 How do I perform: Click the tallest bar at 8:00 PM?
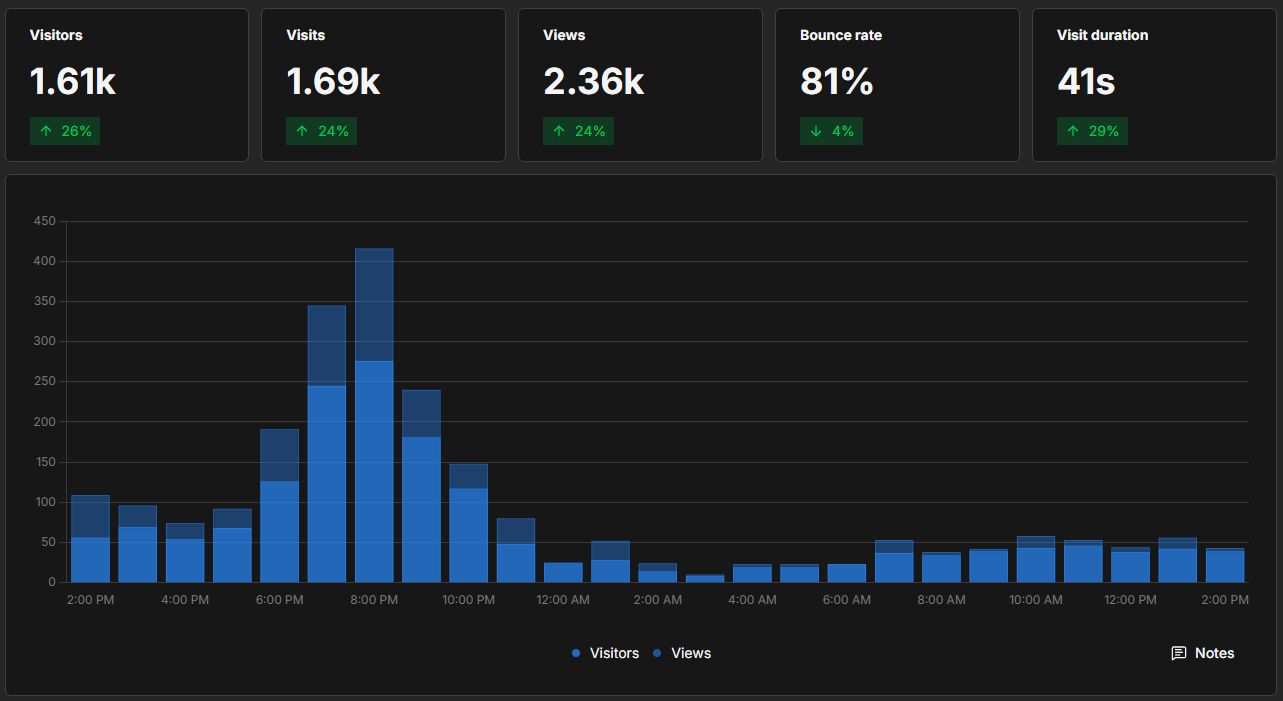coord(374,415)
